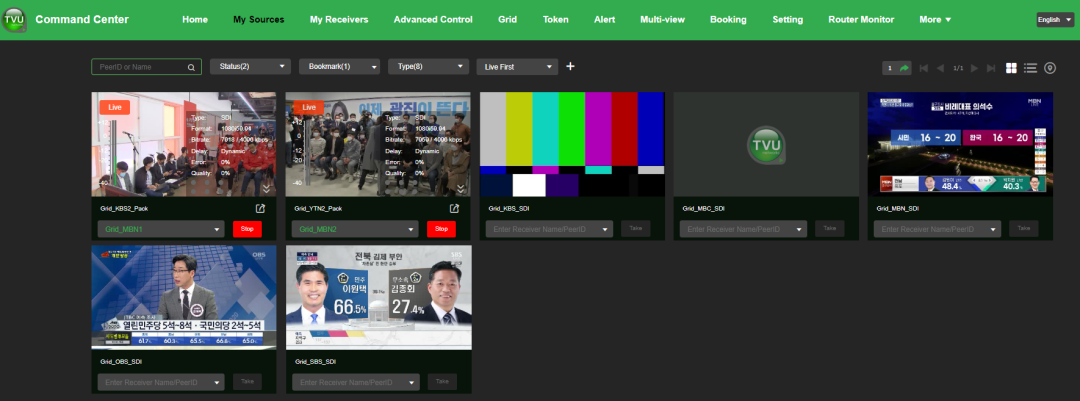Image resolution: width=1080 pixels, height=401 pixels.
Task: Open share icon for Grid_KBS2_Pack
Action: tap(260, 208)
